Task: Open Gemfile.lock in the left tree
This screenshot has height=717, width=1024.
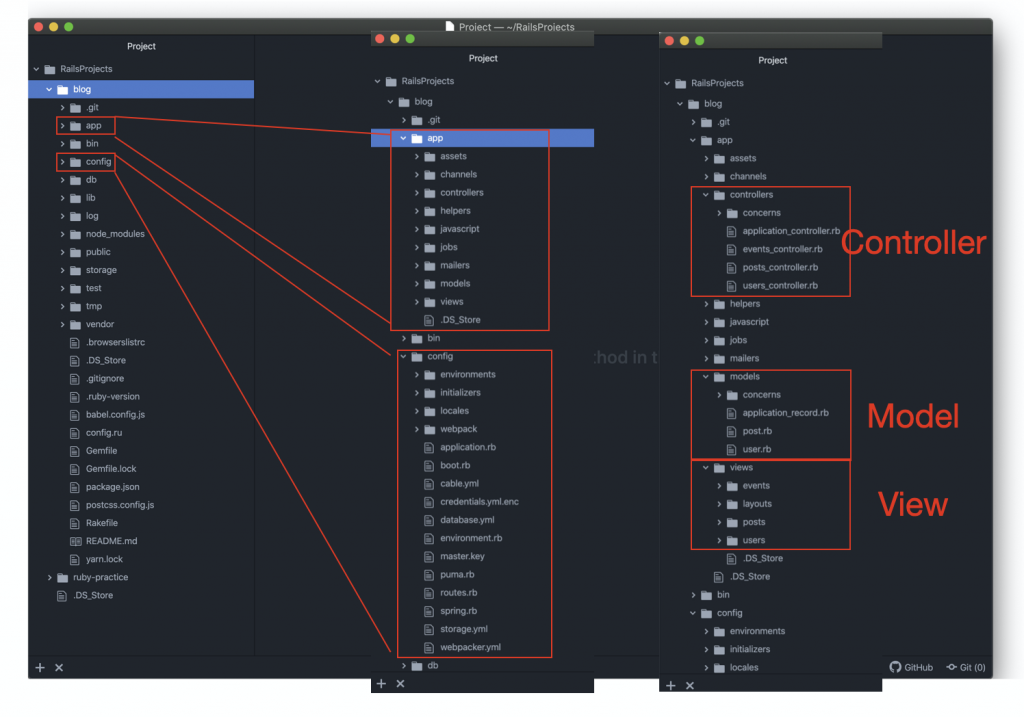Action: tap(111, 469)
